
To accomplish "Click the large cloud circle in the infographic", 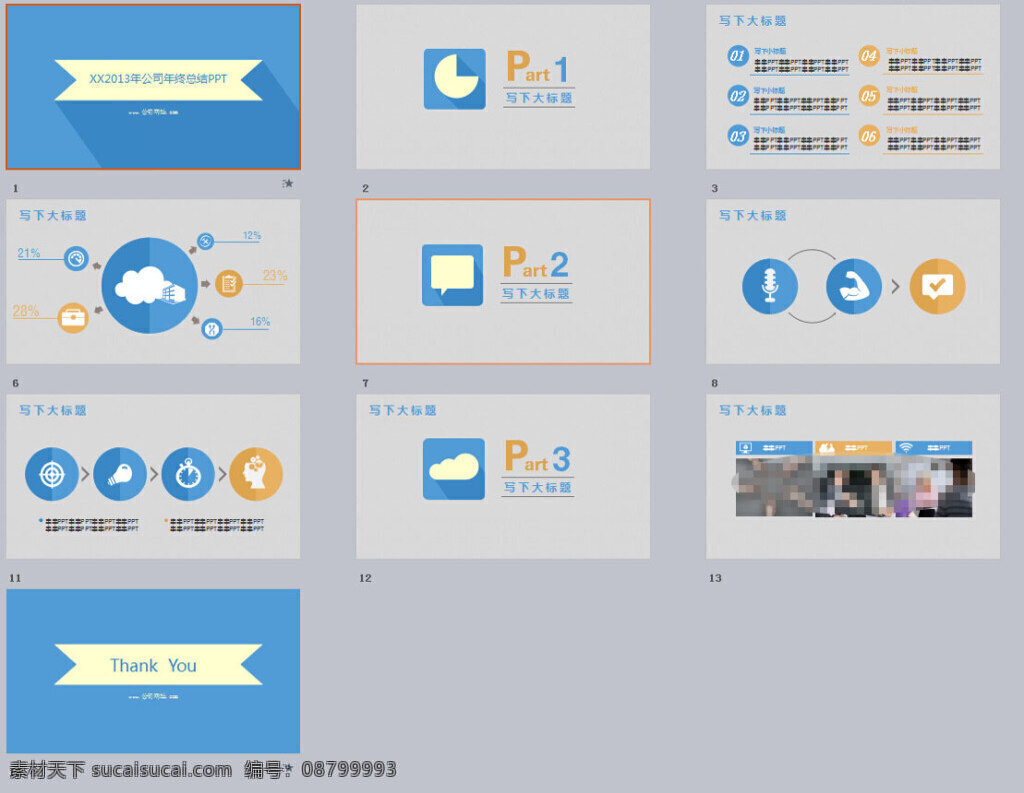I will [150, 285].
